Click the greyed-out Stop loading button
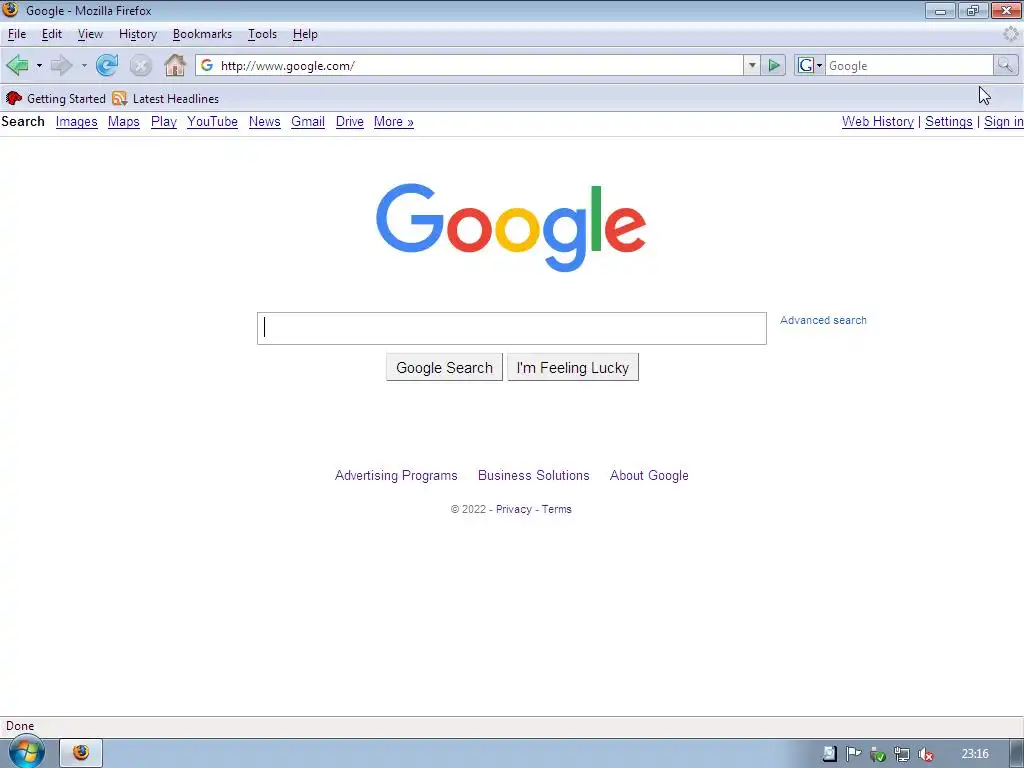The width and height of the screenshot is (1024, 768). (140, 65)
